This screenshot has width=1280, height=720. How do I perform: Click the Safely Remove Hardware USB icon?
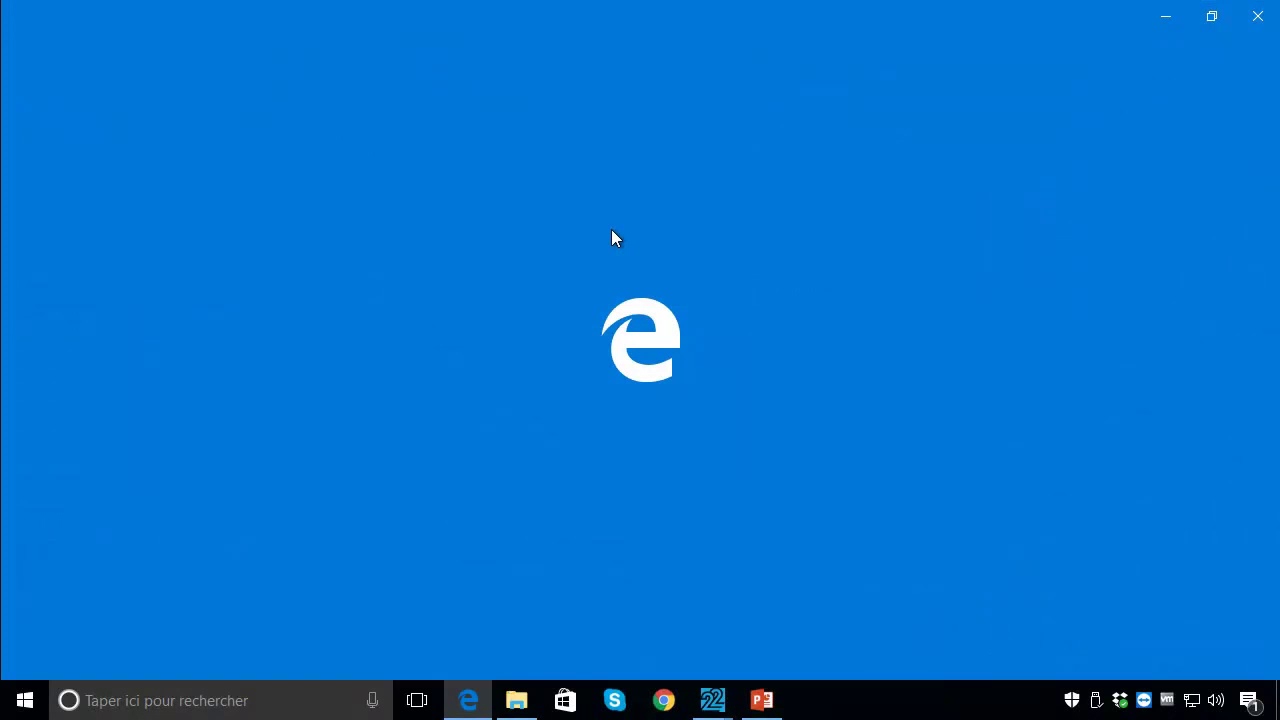pos(1096,700)
